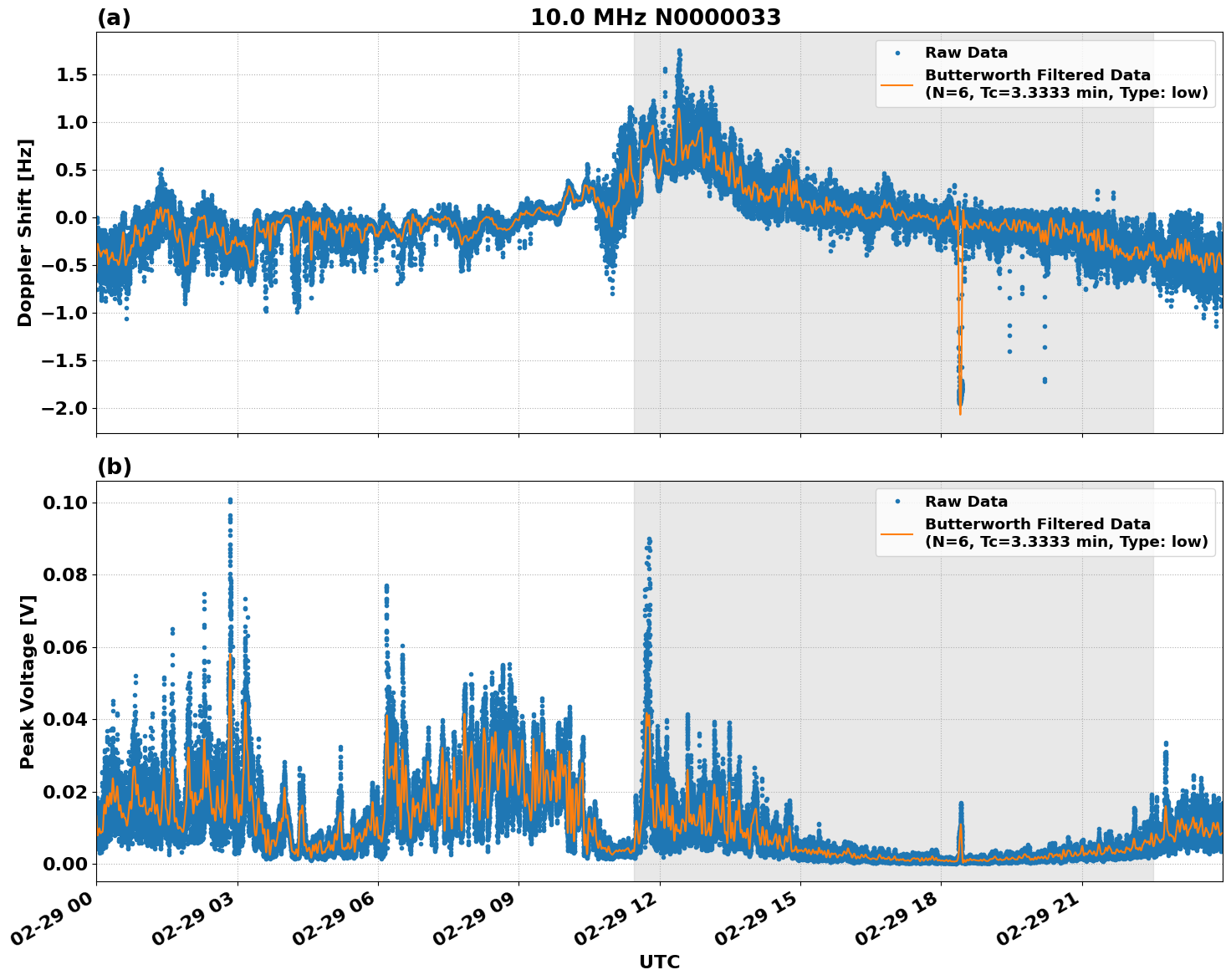Click the Doppler Shift [Hz] axis label

(25, 226)
